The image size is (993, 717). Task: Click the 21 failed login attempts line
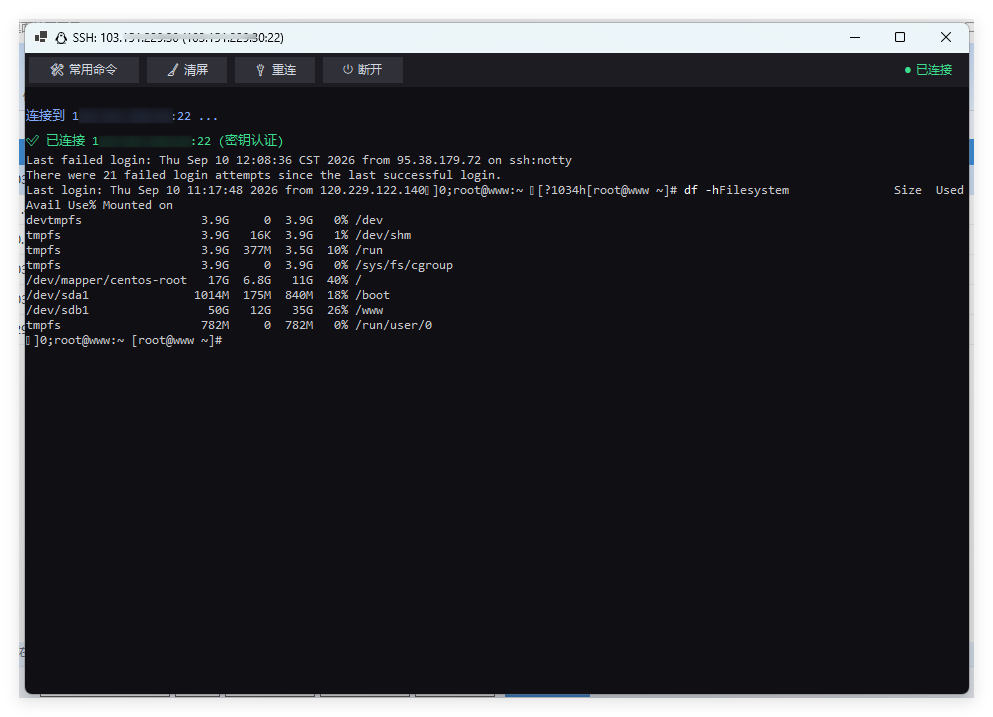263,175
